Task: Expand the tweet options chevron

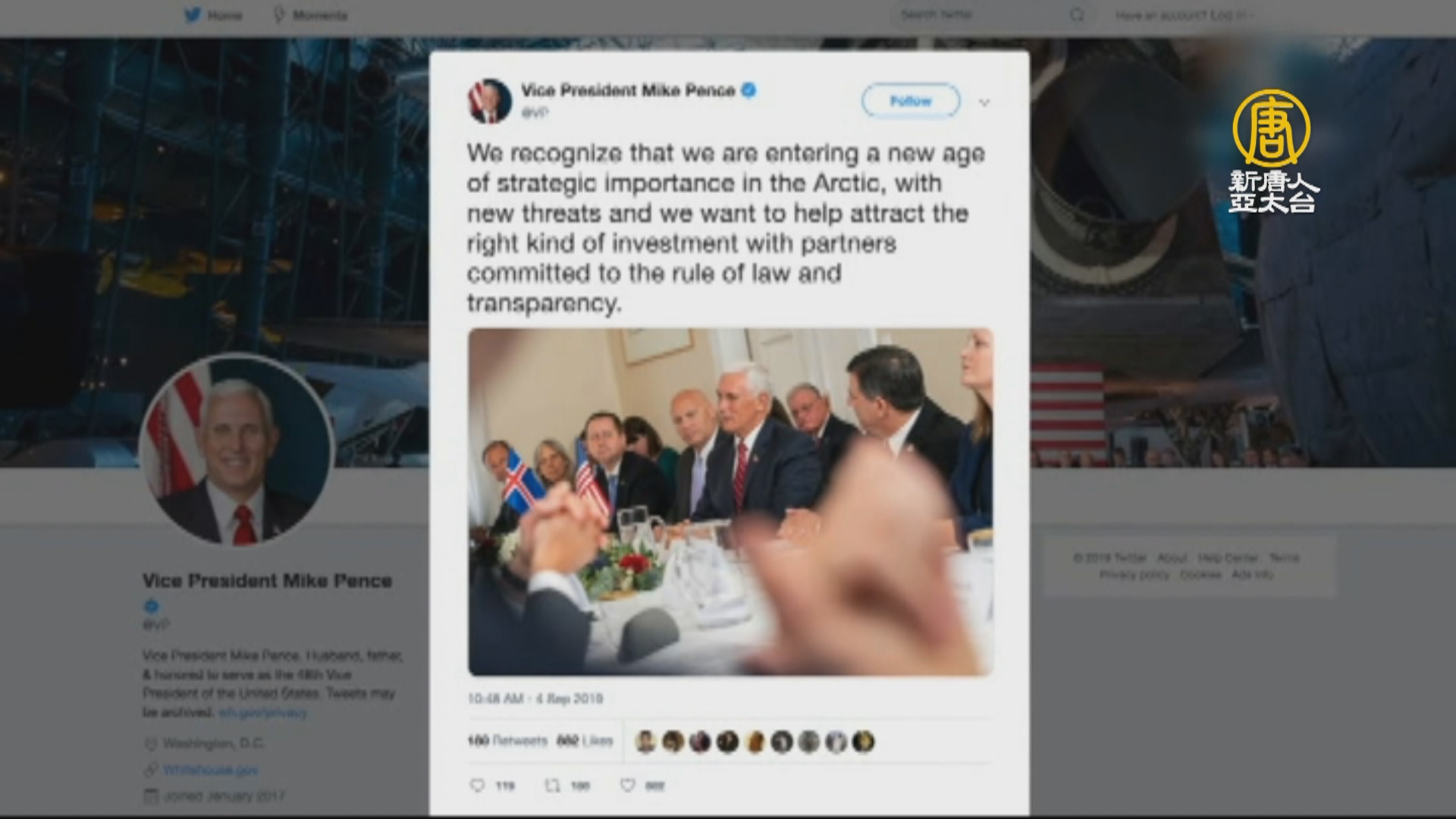Action: click(x=984, y=102)
